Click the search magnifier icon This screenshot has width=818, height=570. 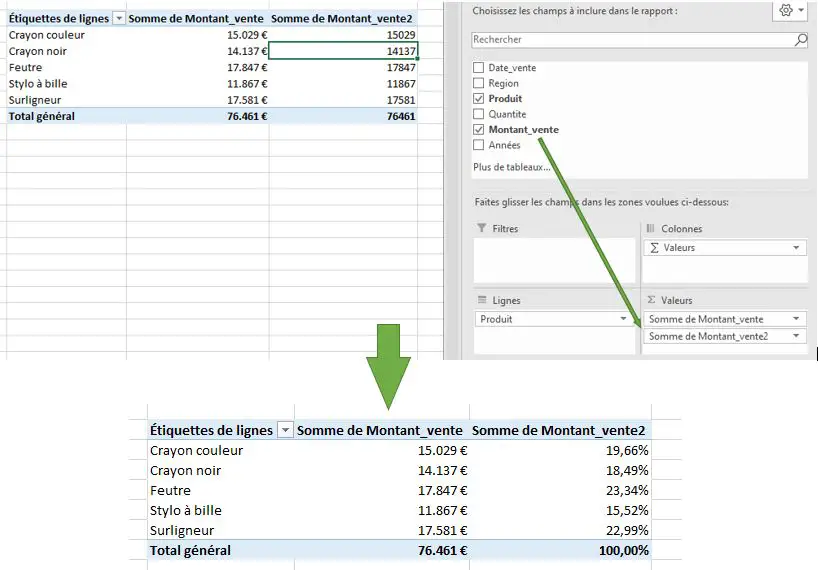click(x=801, y=40)
